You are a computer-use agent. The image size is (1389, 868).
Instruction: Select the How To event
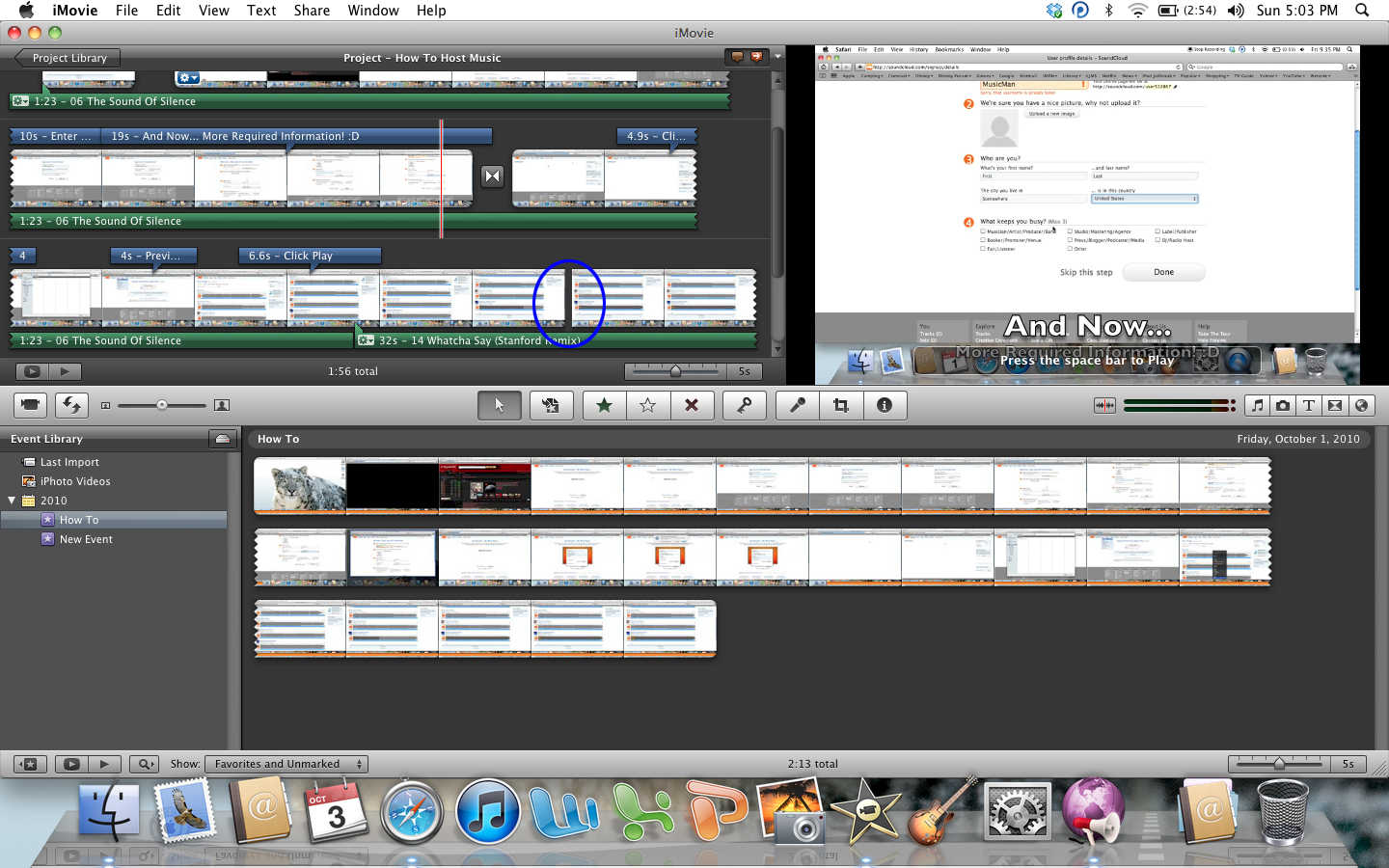(x=114, y=520)
